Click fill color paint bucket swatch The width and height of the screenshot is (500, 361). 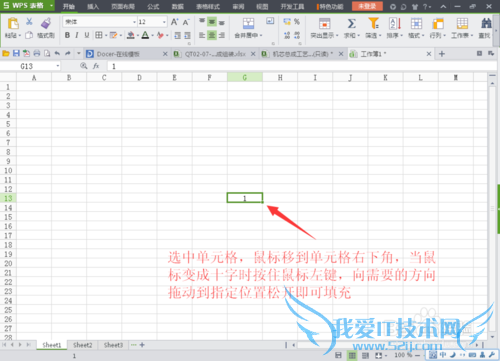(x=131, y=35)
